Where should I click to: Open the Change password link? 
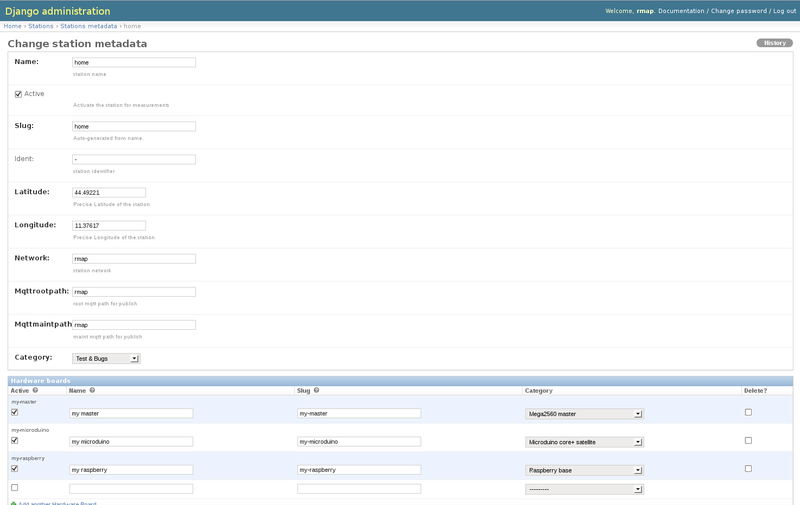(738, 11)
